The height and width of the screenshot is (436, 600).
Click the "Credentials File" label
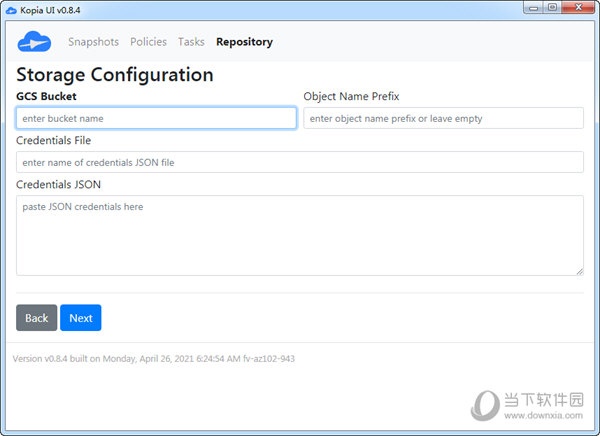point(54,140)
